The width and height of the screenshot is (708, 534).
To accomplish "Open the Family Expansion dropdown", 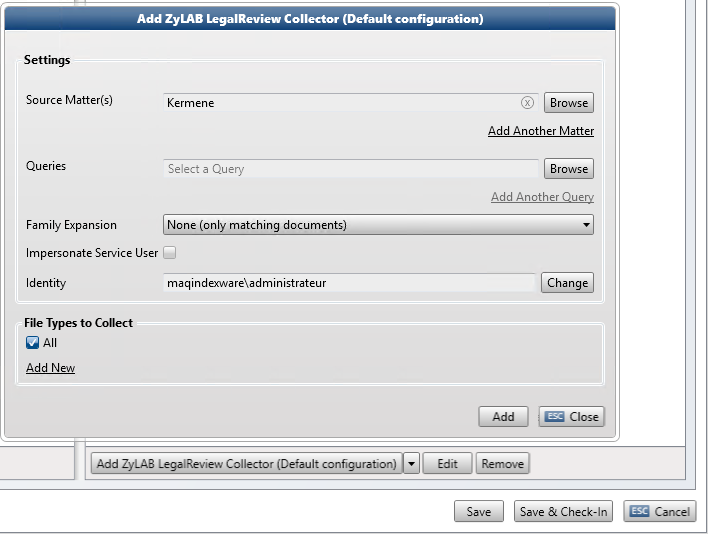I will point(378,225).
